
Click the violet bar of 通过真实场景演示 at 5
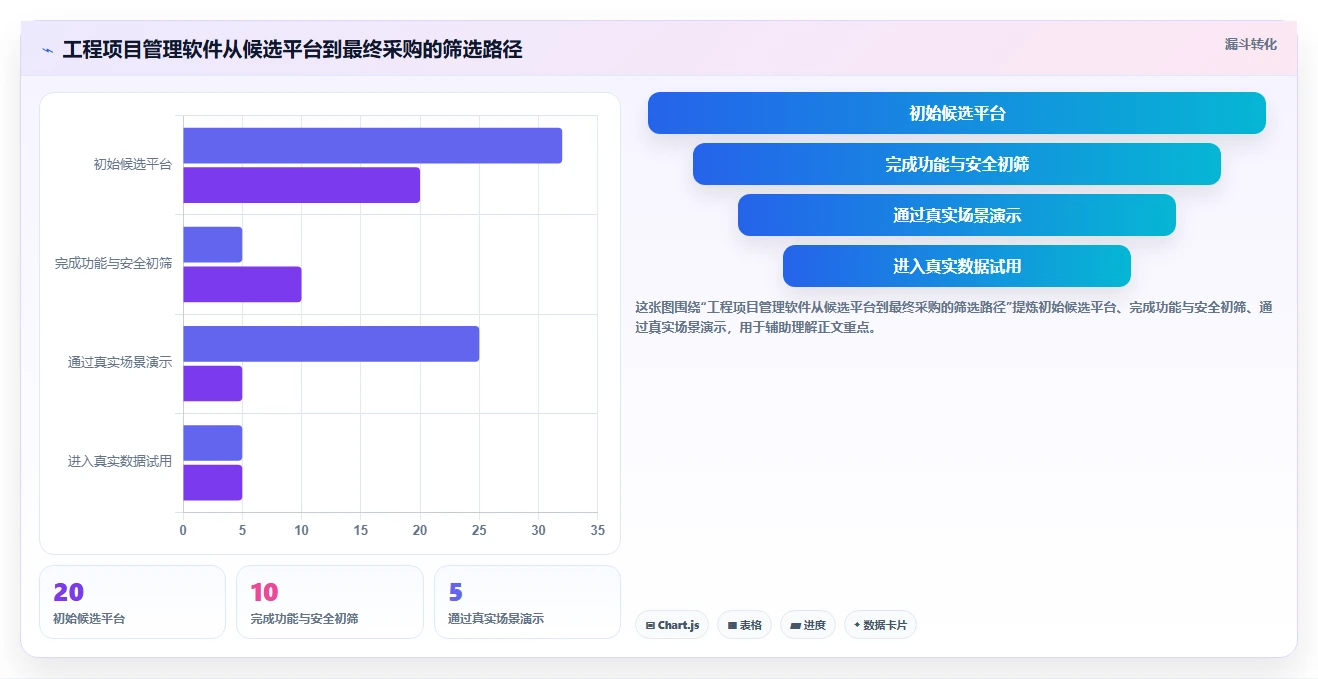(x=212, y=383)
